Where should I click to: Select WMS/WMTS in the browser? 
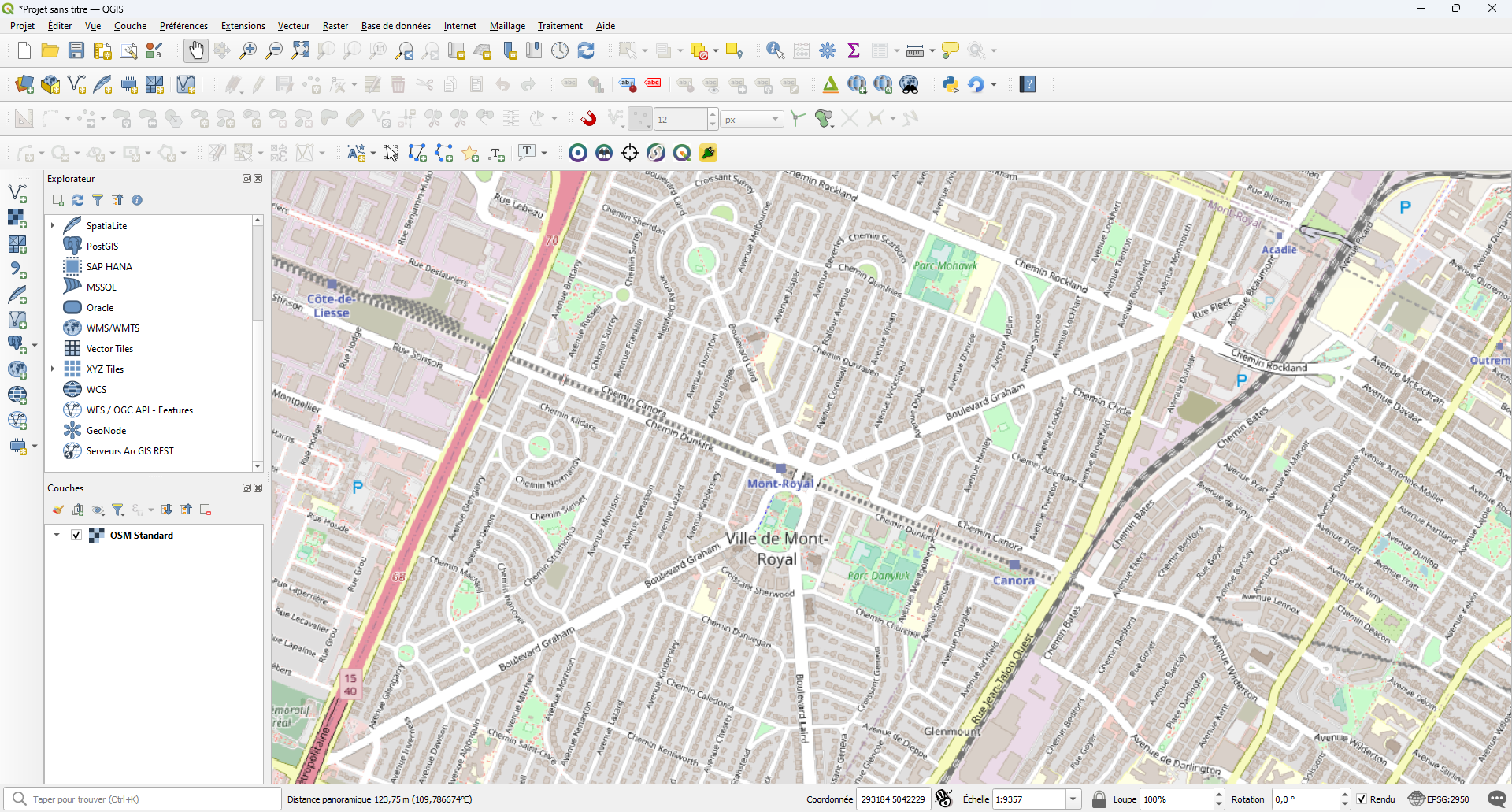coord(113,328)
